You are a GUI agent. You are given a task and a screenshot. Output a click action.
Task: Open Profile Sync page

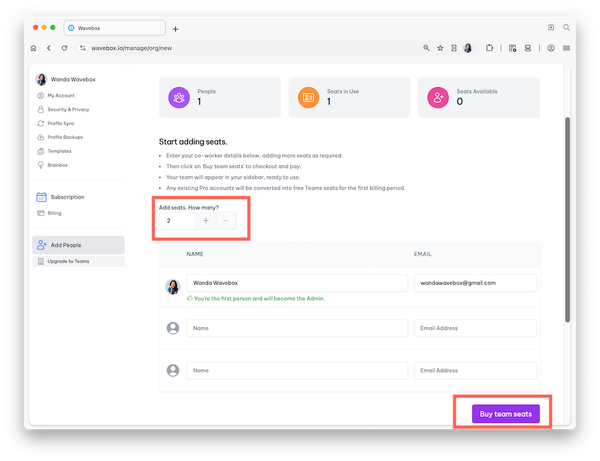[x=62, y=123]
